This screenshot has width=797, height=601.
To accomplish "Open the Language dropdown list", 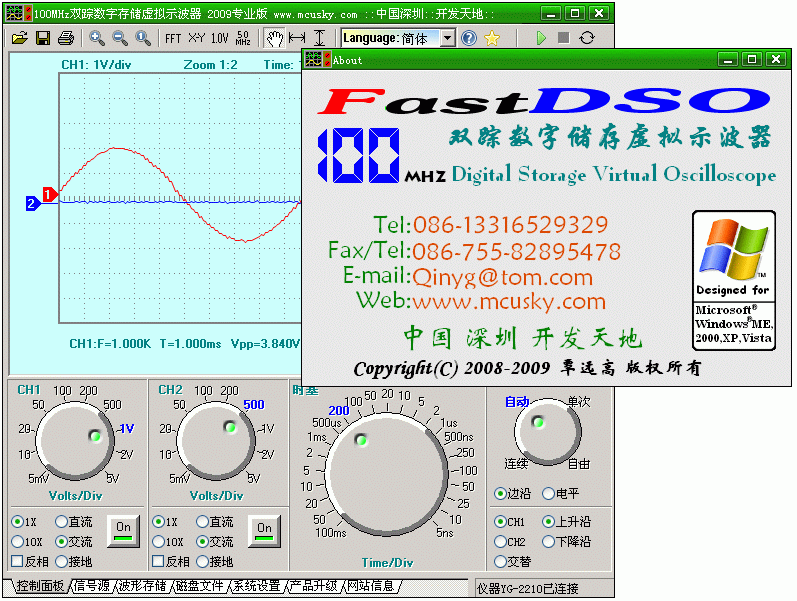I will pyautogui.click(x=447, y=38).
